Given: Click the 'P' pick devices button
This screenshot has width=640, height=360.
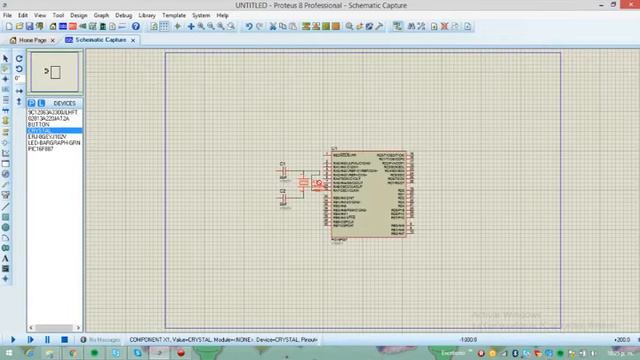Looking at the screenshot, I should point(32,103).
